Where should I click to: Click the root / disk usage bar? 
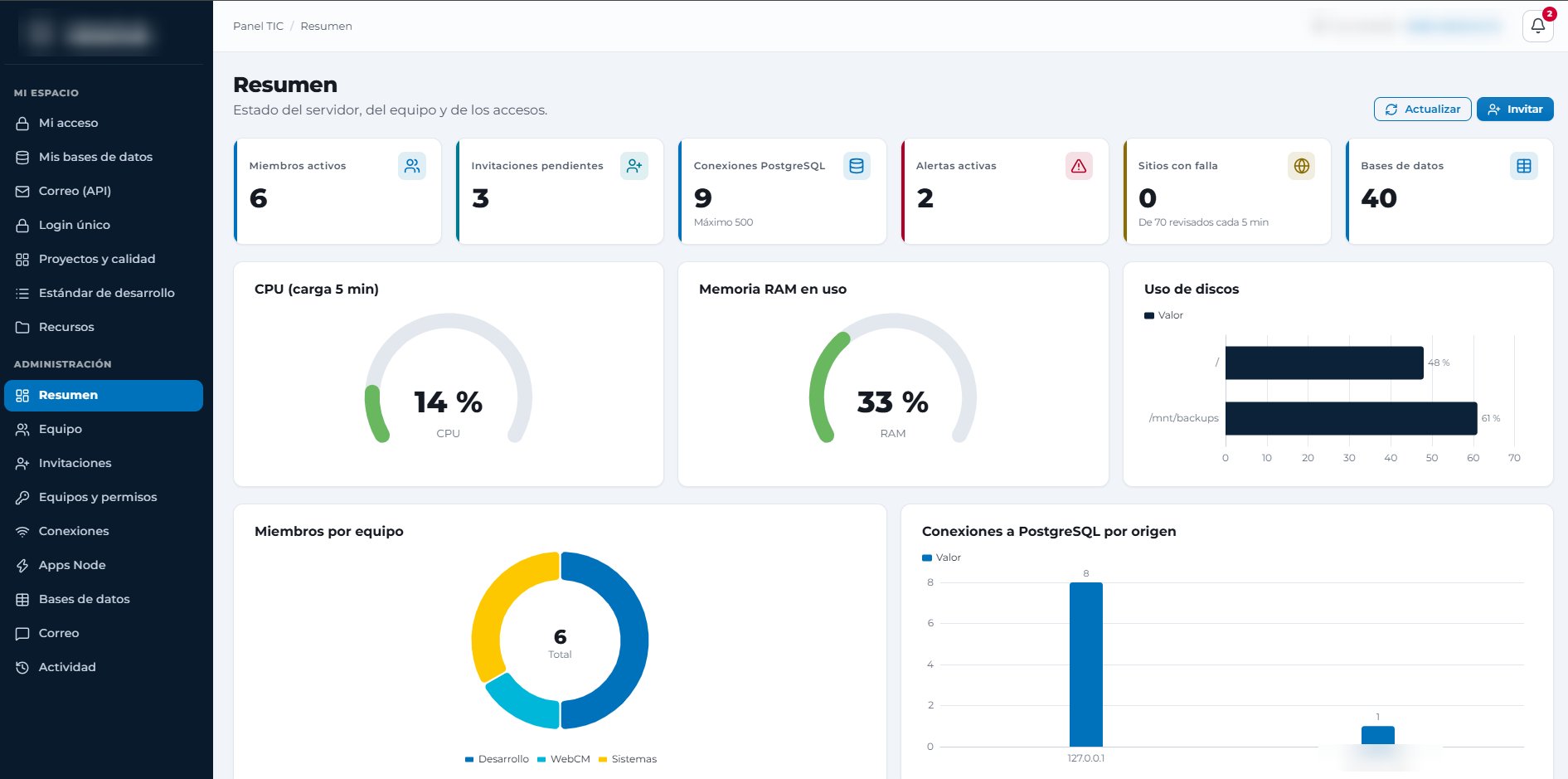pos(1324,363)
